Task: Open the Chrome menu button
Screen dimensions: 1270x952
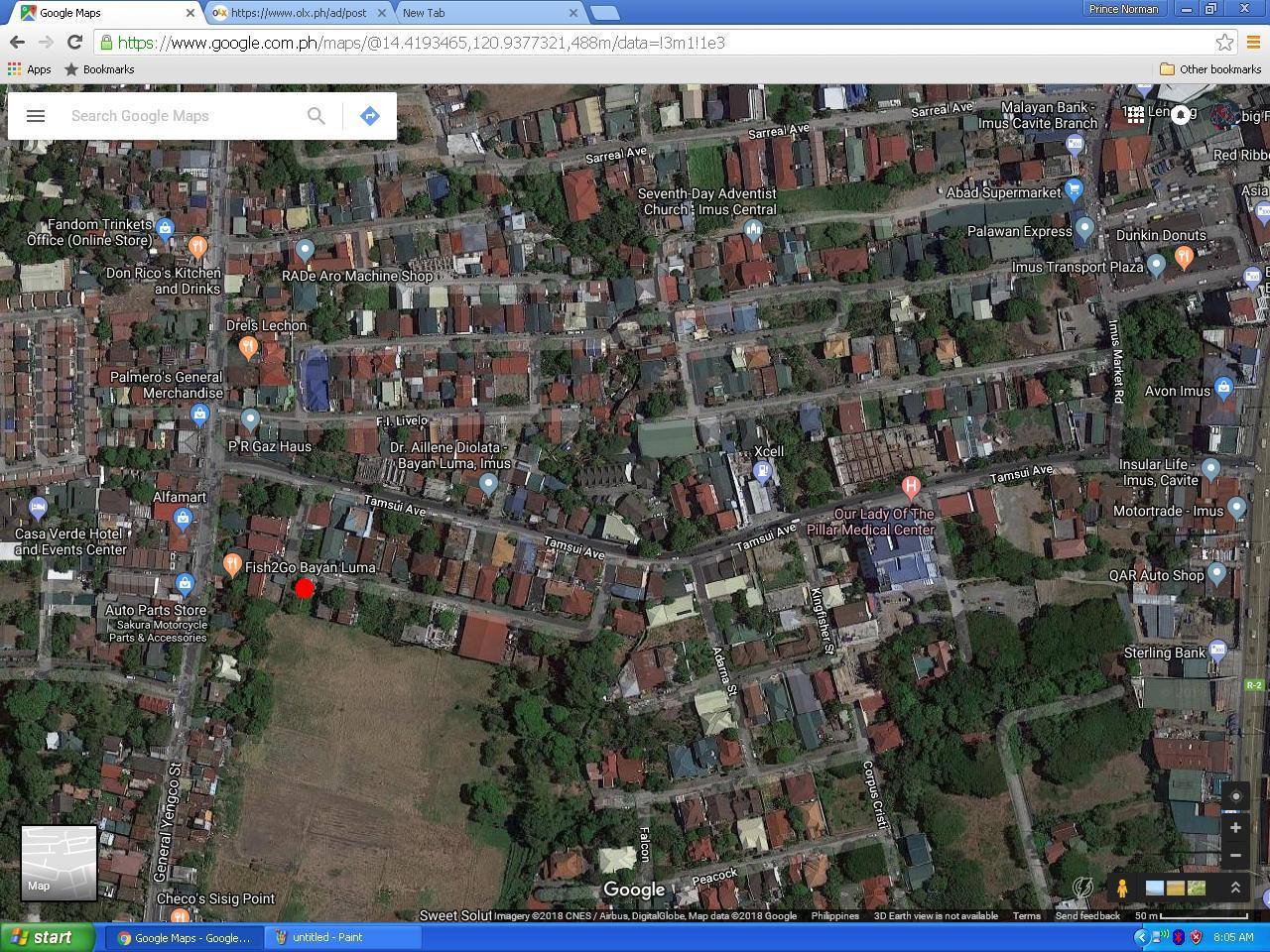Action: (1252, 43)
